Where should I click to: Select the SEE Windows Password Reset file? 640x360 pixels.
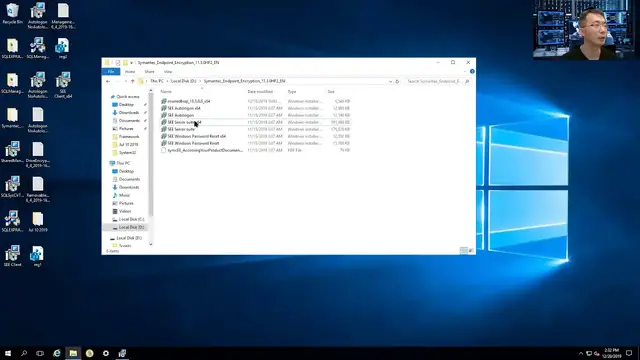256,143
